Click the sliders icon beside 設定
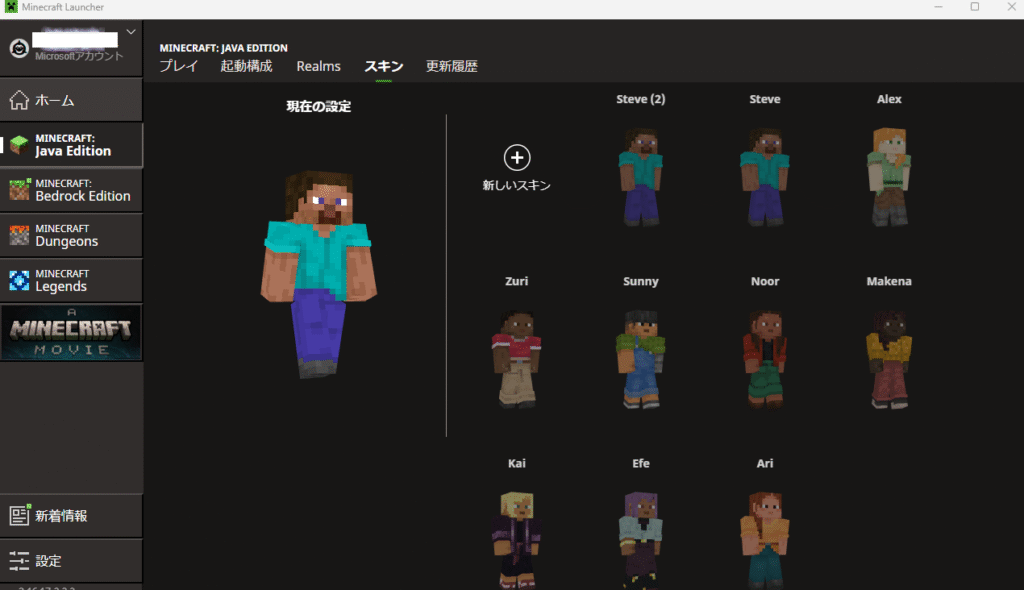Image resolution: width=1024 pixels, height=590 pixels. pos(19,561)
